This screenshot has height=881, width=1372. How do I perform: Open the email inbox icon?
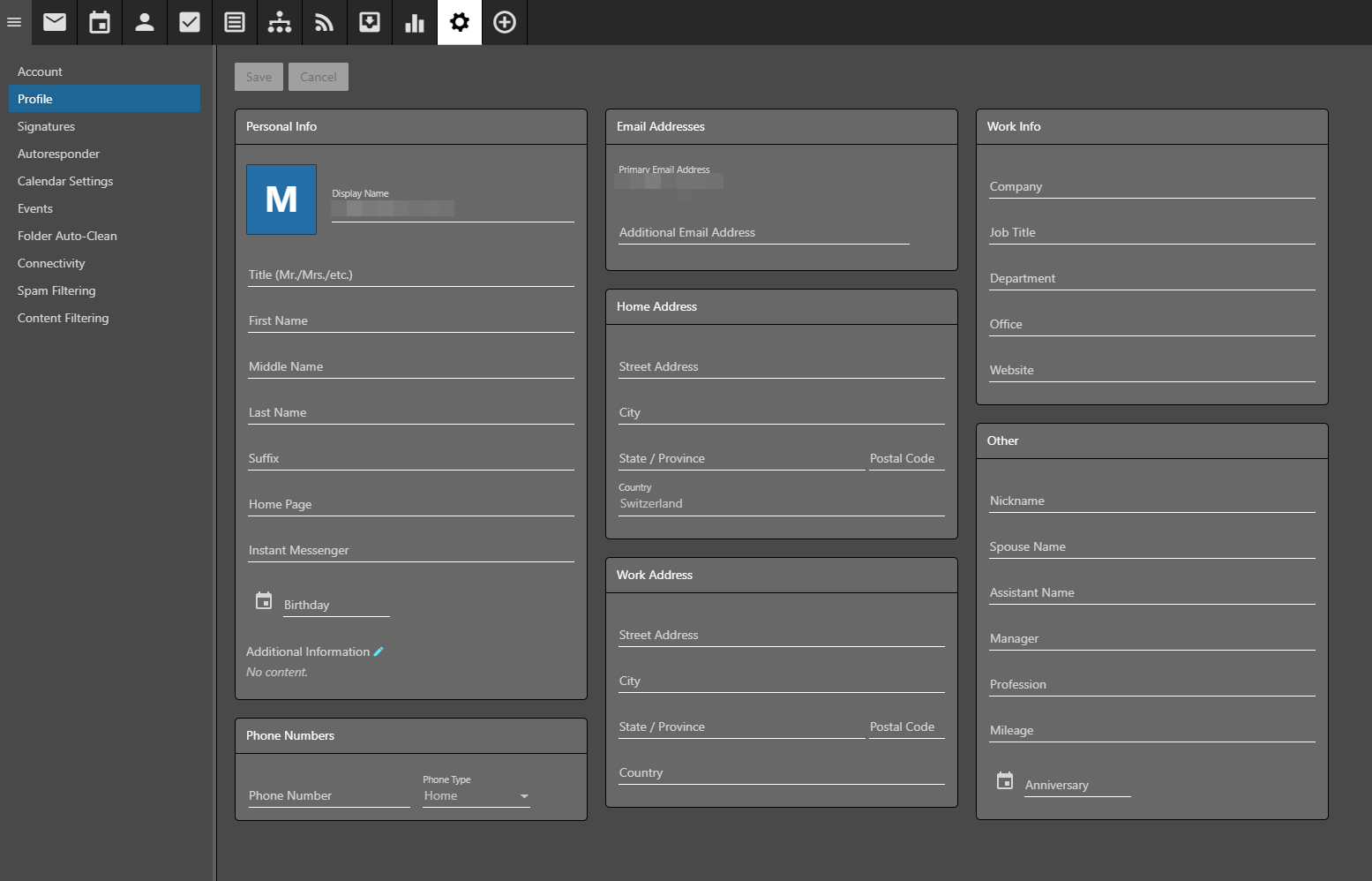55,22
